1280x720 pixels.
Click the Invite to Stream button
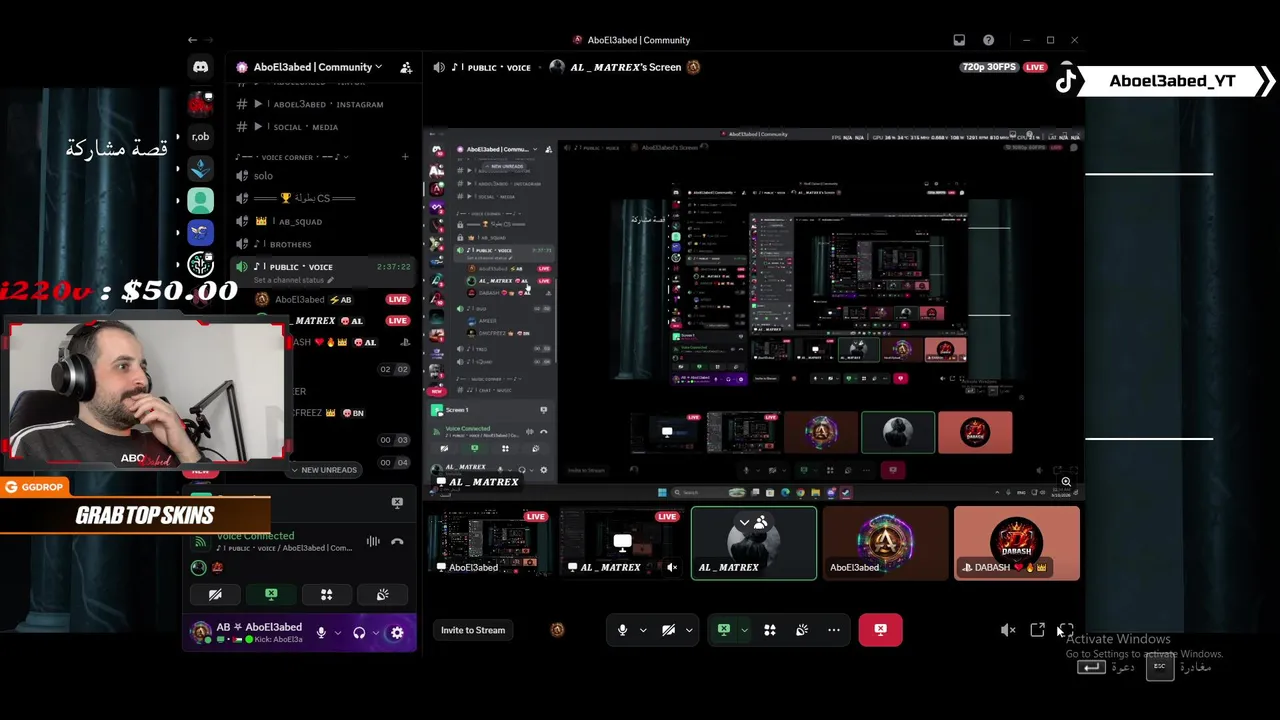point(473,630)
